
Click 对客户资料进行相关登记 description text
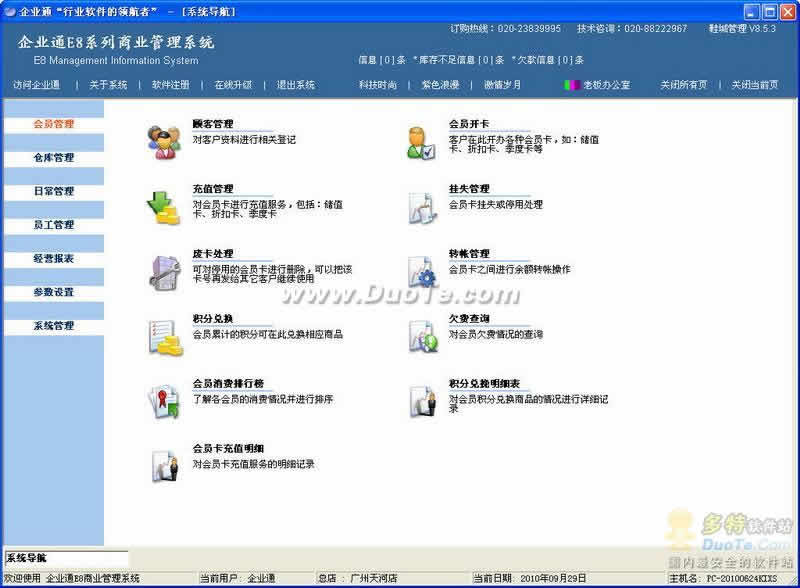pos(244,140)
